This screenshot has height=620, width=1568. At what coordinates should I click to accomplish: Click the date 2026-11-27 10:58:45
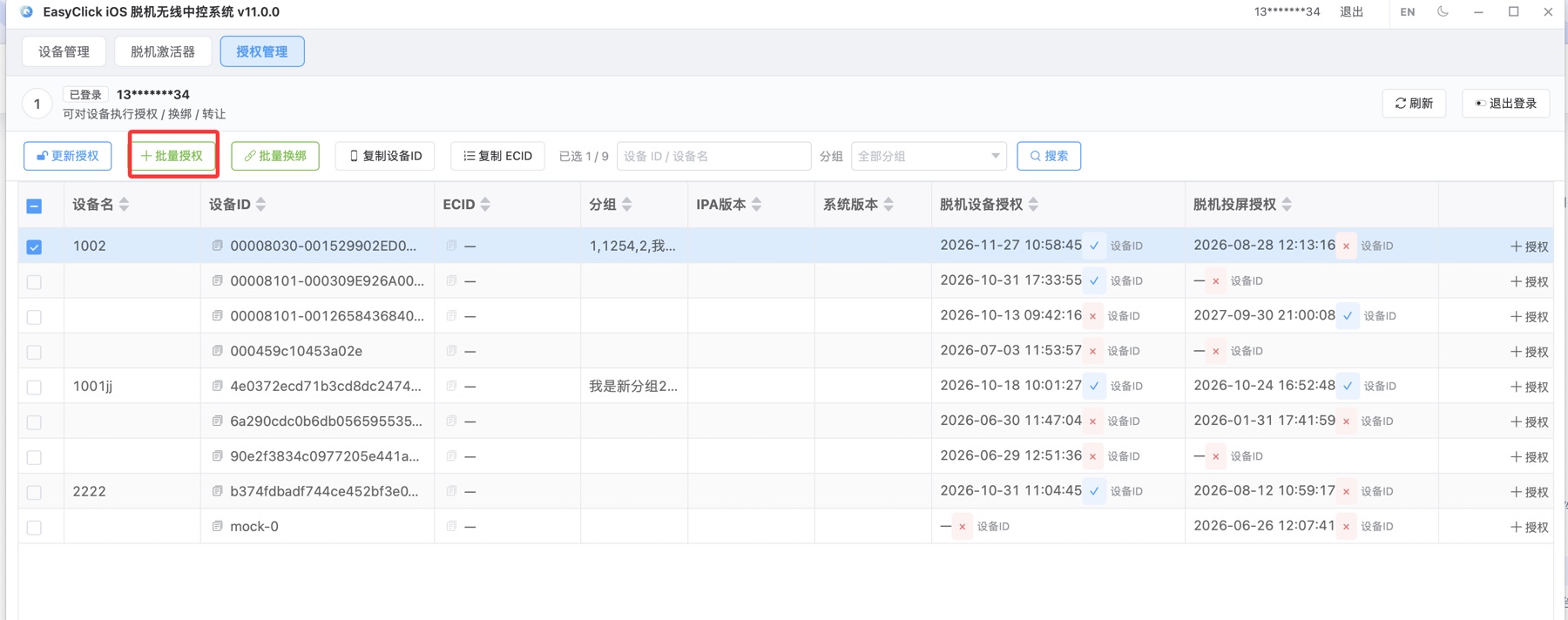pyautogui.click(x=1010, y=246)
